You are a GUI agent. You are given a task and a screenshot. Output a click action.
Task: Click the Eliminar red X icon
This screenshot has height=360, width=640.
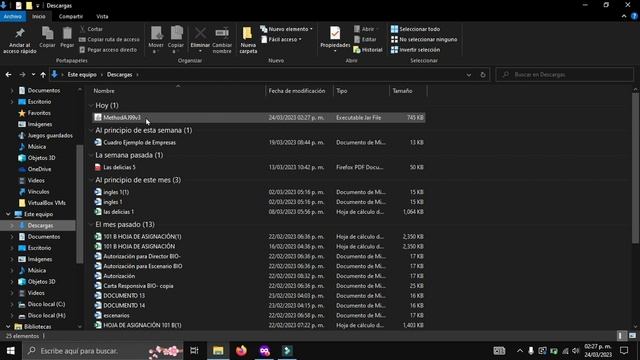click(x=200, y=33)
